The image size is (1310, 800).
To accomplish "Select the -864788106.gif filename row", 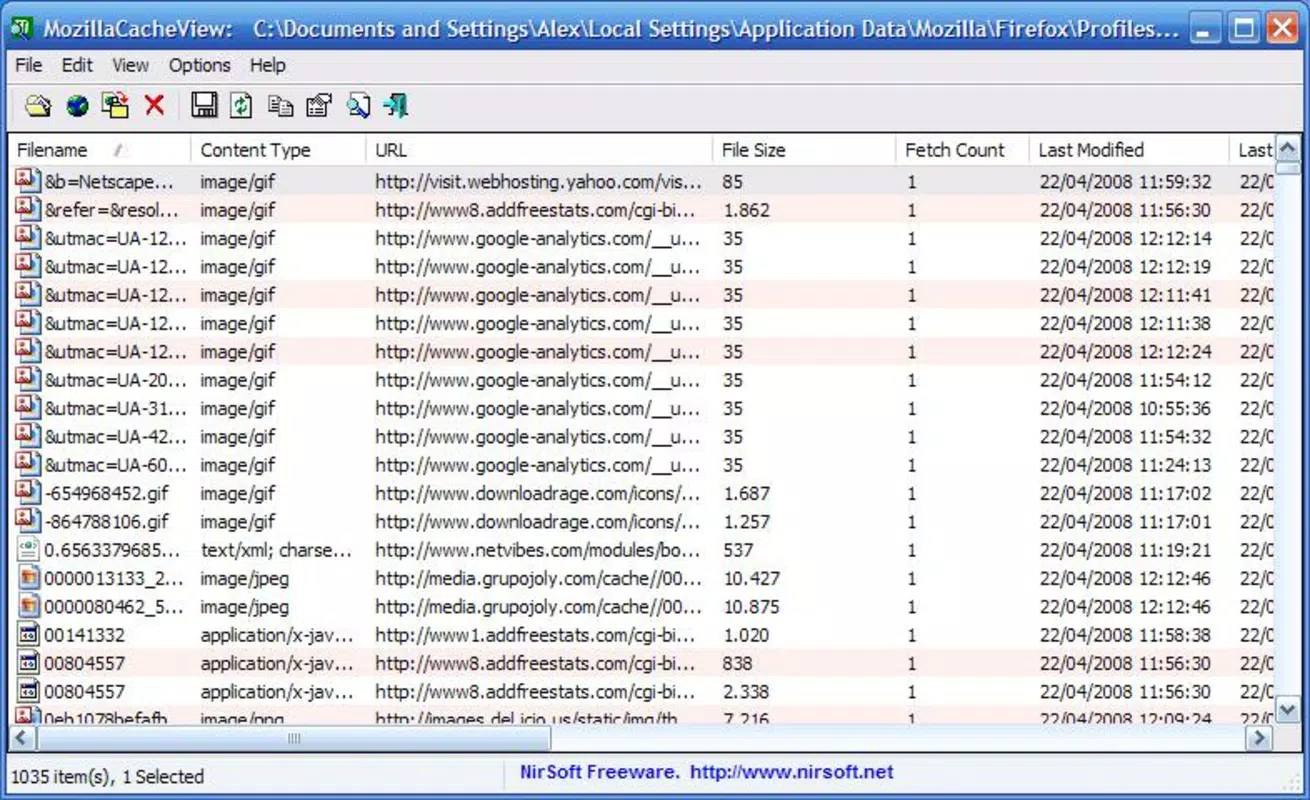I will pos(107,522).
